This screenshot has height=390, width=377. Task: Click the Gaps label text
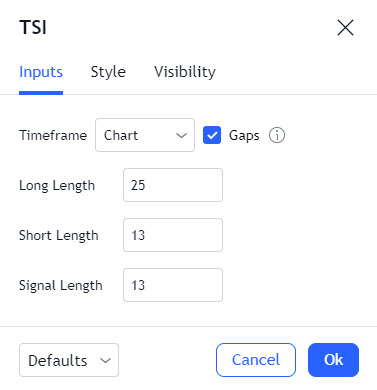tap(244, 136)
